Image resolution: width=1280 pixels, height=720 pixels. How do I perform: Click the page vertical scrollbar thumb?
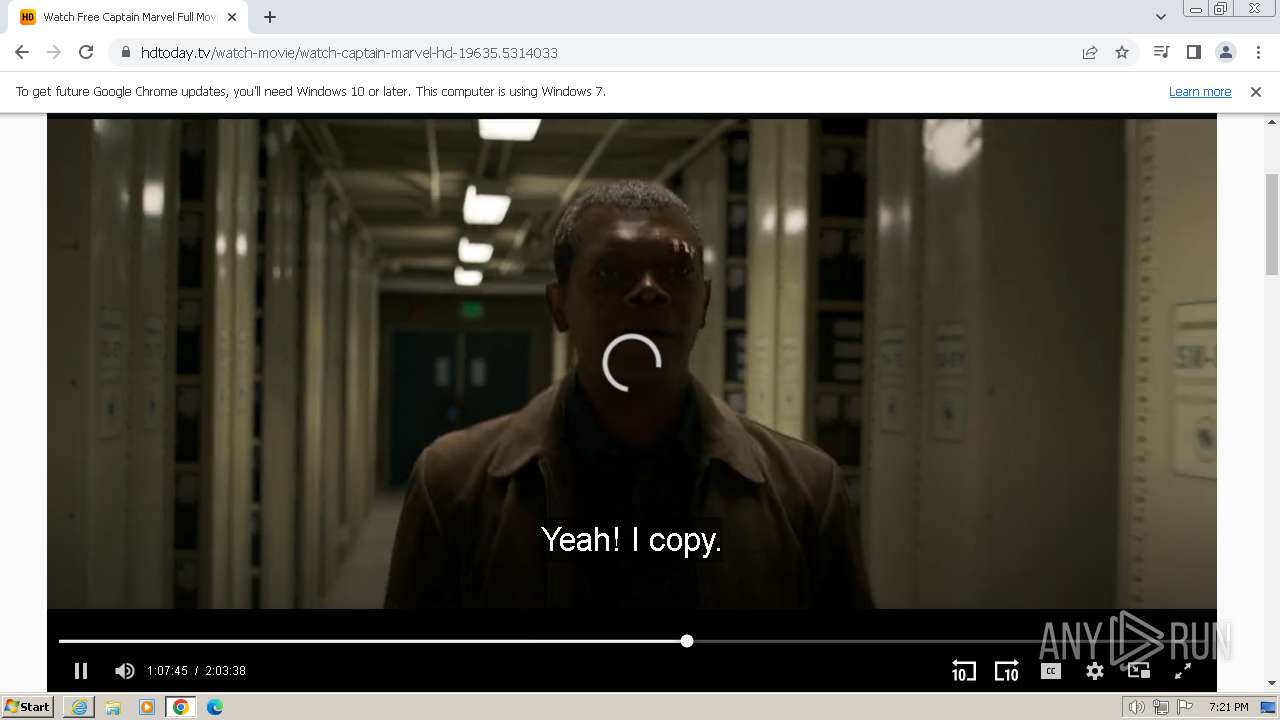tap(1272, 224)
